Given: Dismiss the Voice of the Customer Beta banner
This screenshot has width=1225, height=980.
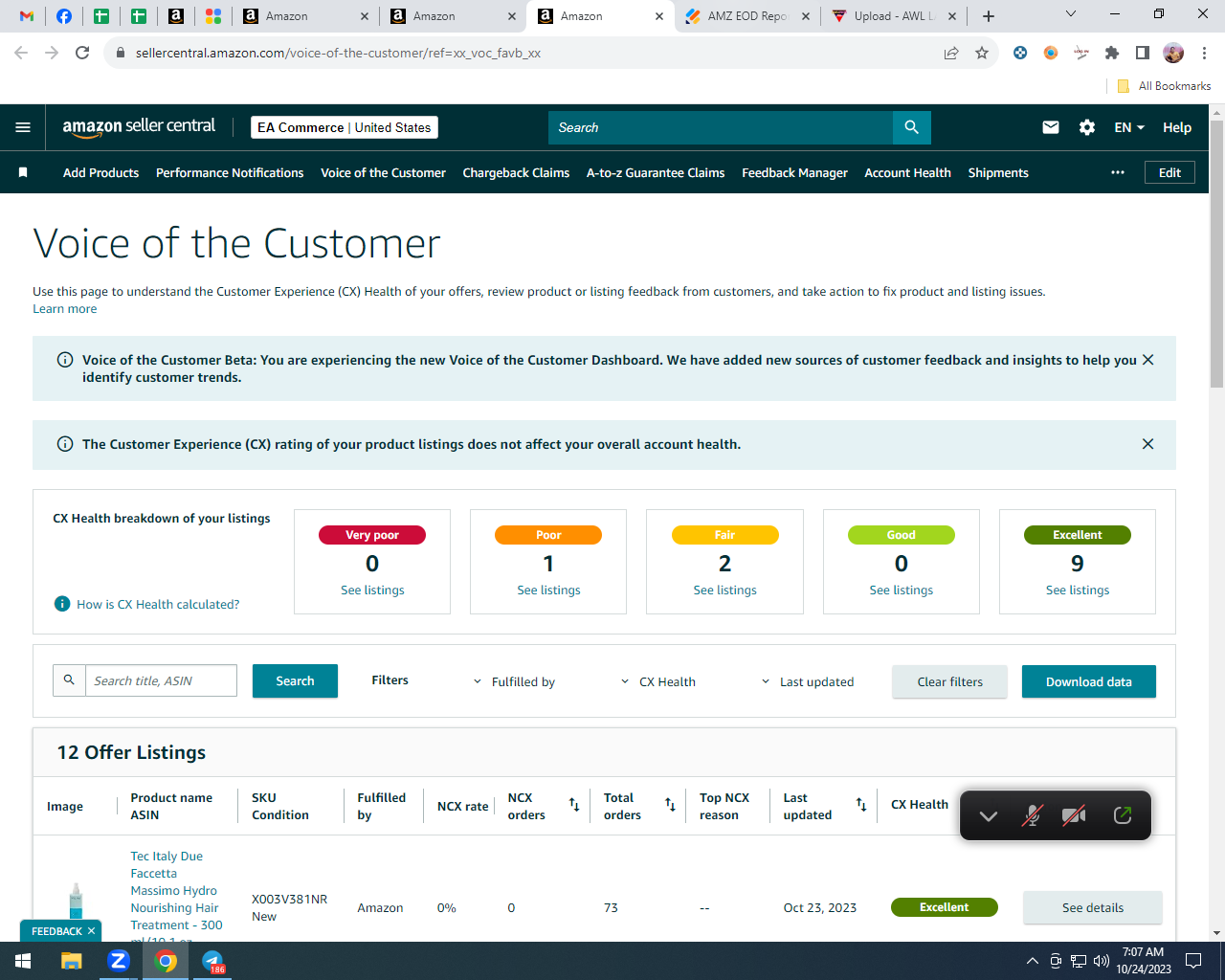Looking at the screenshot, I should tap(1148, 360).
